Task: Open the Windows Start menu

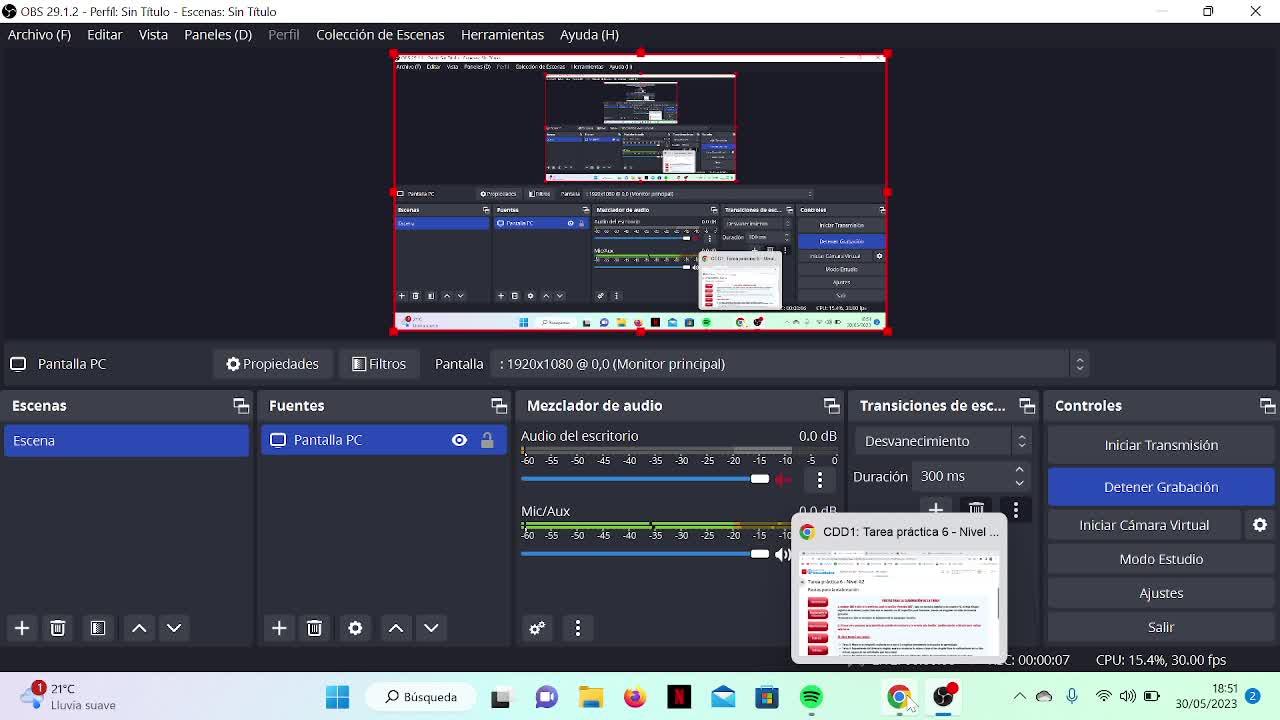Action: click(338, 697)
